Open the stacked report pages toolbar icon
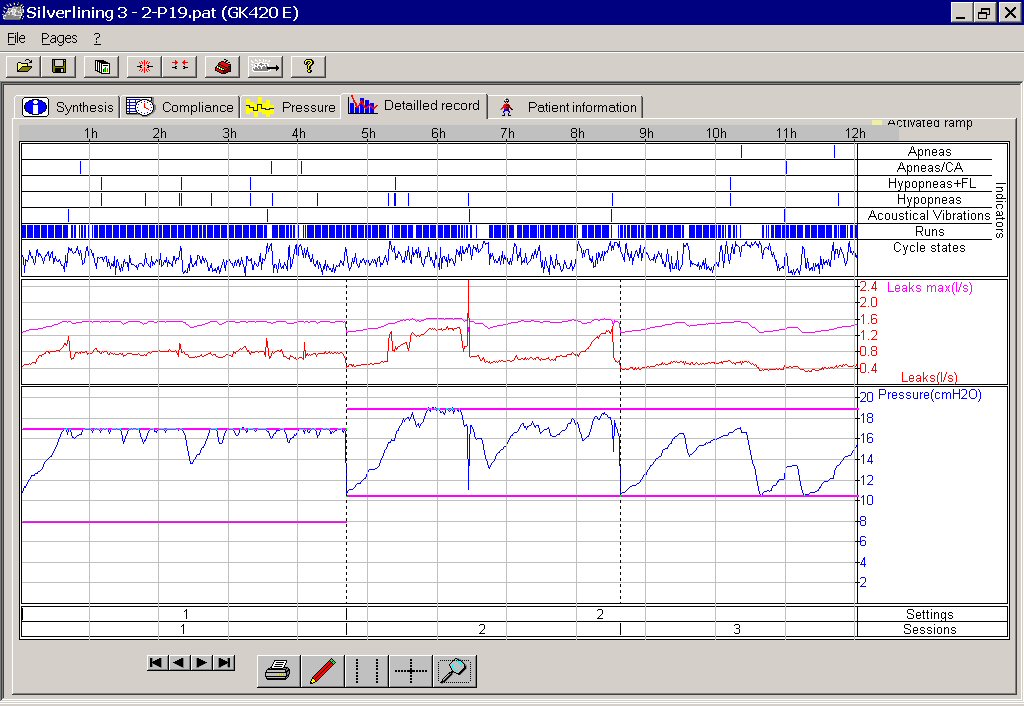The height and width of the screenshot is (706, 1024). 101,66
